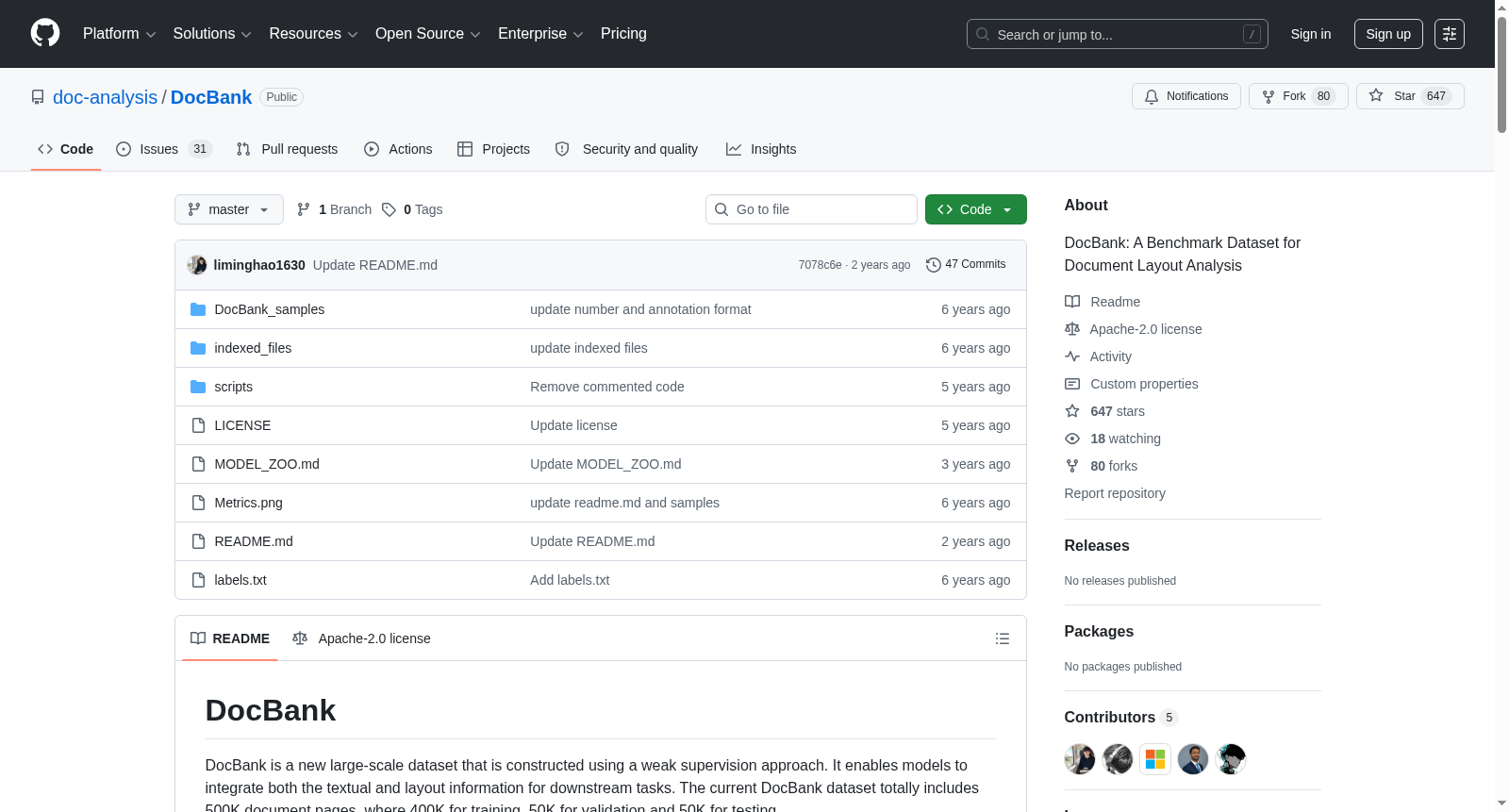This screenshot has height=812, width=1509.
Task: Click the README outline list icon
Action: [x=1003, y=638]
